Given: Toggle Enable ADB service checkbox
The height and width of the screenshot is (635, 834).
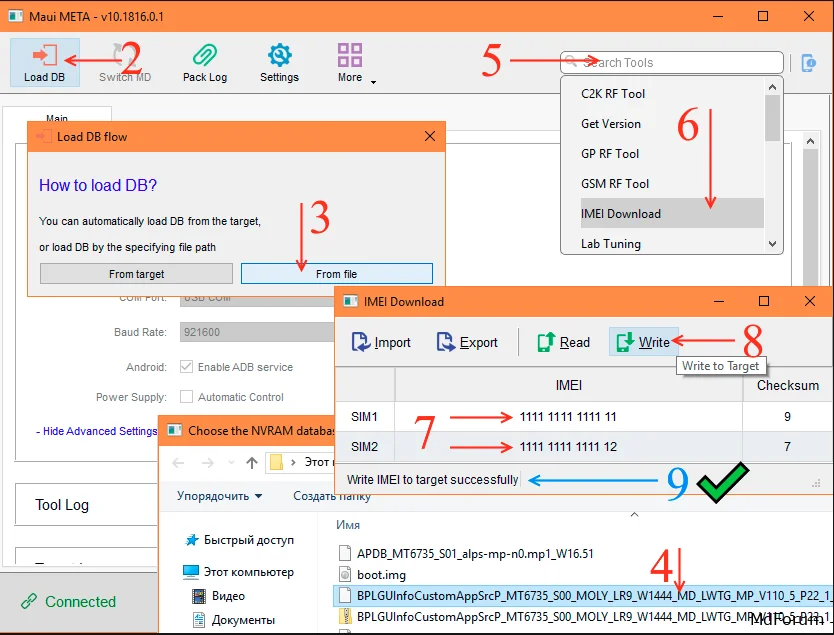Looking at the screenshot, I should tap(186, 367).
